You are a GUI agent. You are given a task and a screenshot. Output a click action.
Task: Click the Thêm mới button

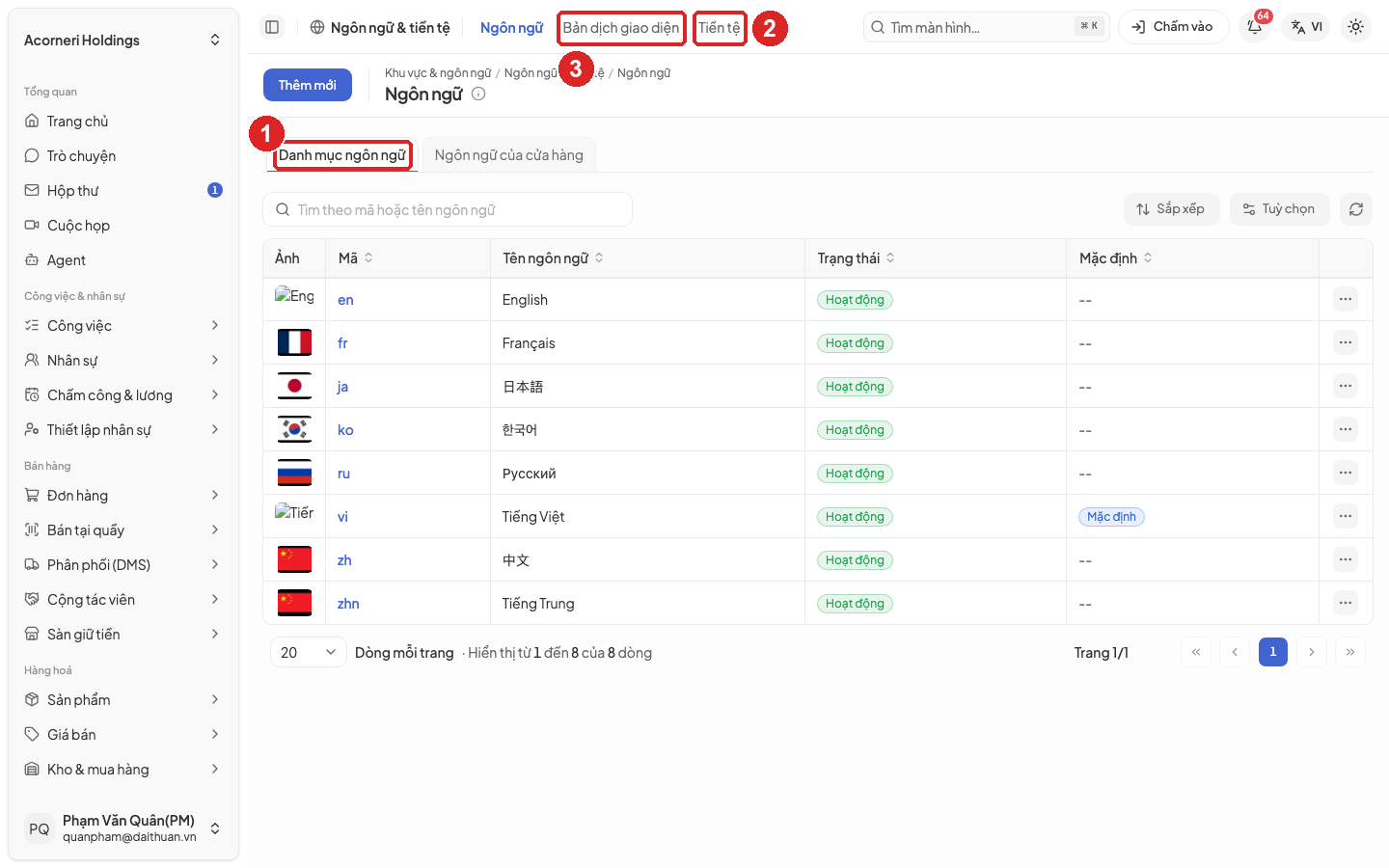pyautogui.click(x=308, y=85)
